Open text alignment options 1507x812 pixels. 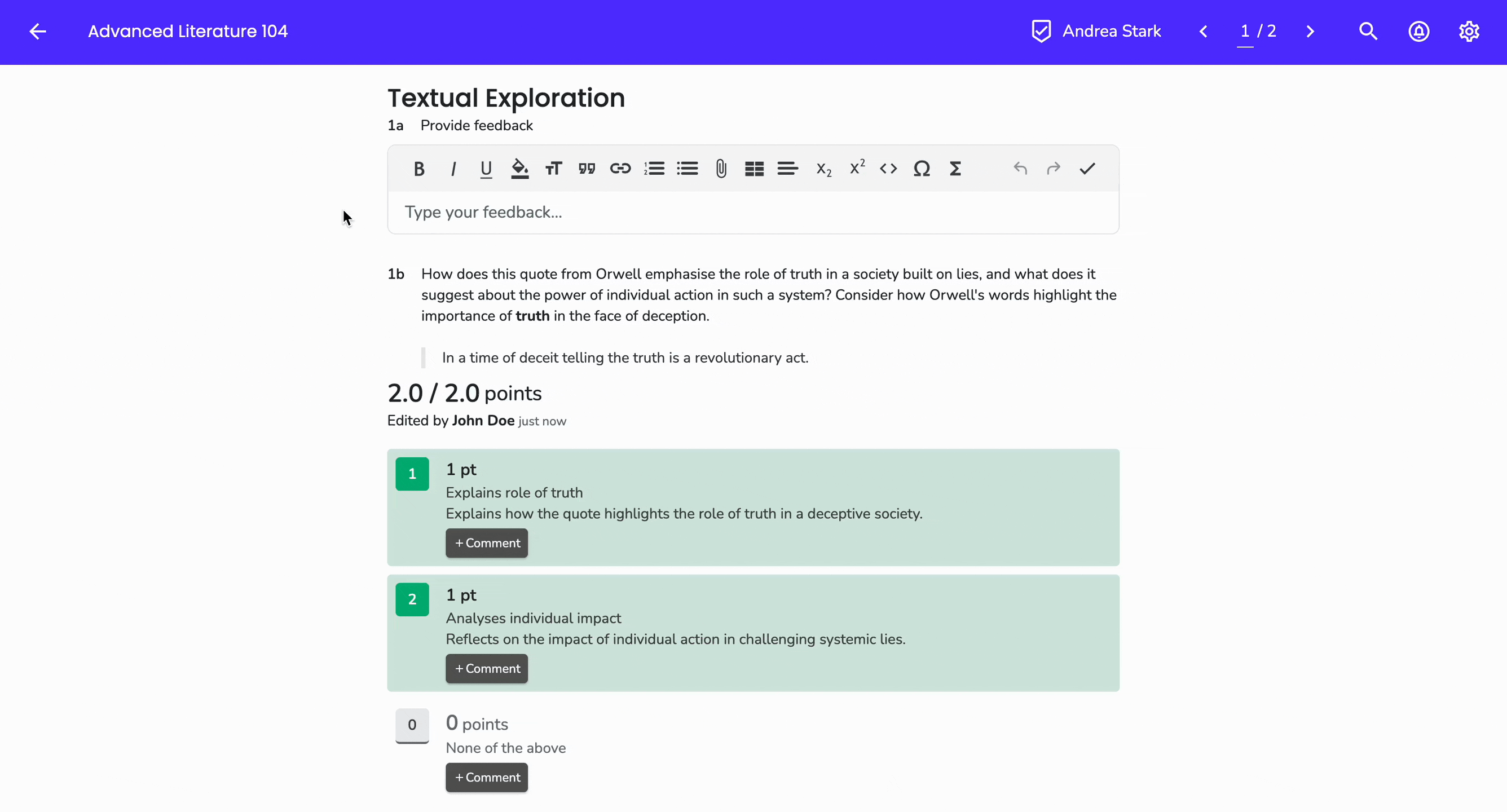coord(788,169)
